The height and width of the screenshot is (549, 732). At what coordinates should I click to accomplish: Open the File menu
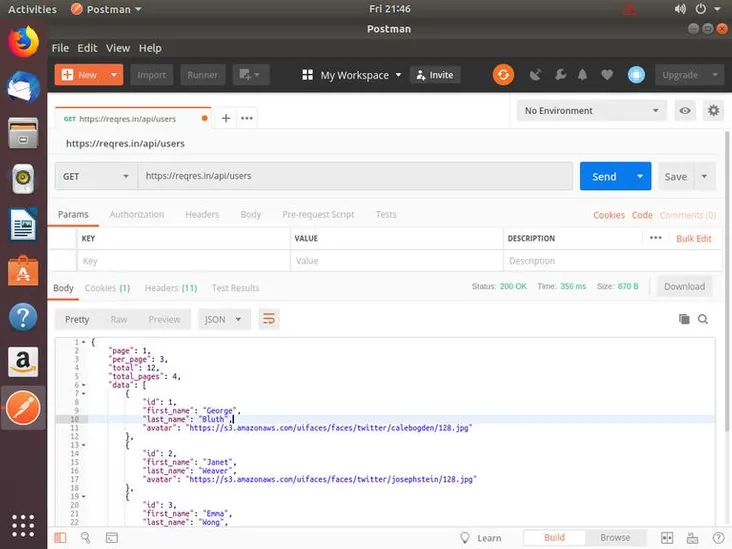tap(60, 48)
